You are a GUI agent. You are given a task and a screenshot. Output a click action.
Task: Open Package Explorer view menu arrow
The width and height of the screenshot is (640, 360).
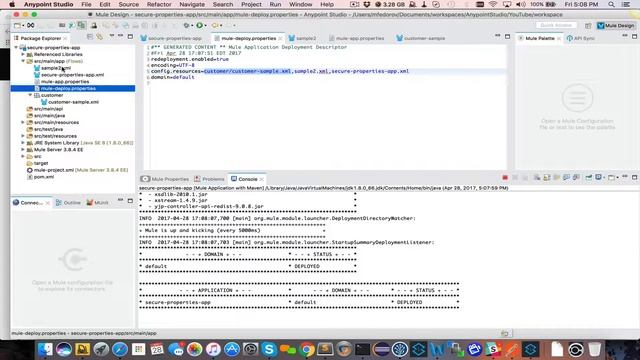tap(111, 37)
